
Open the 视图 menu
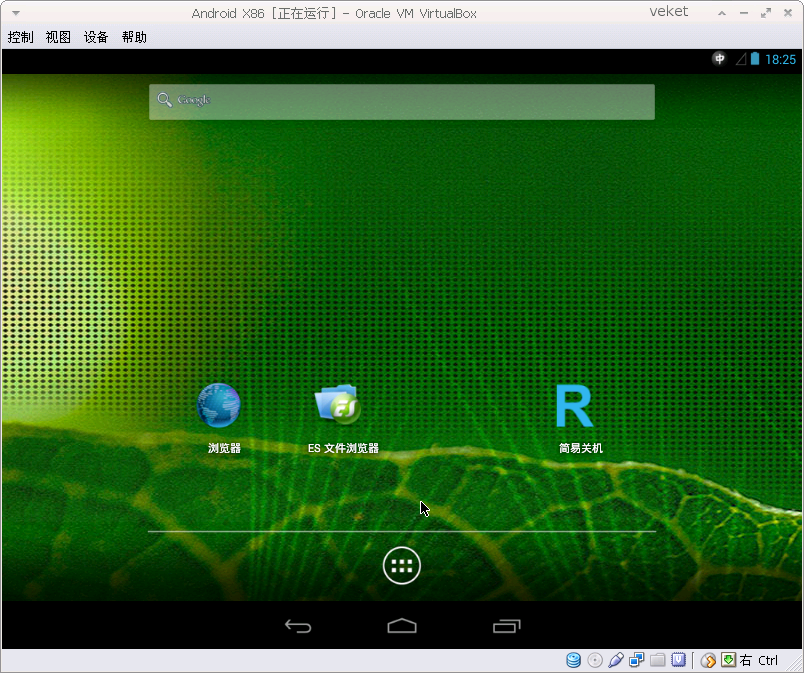coord(58,37)
